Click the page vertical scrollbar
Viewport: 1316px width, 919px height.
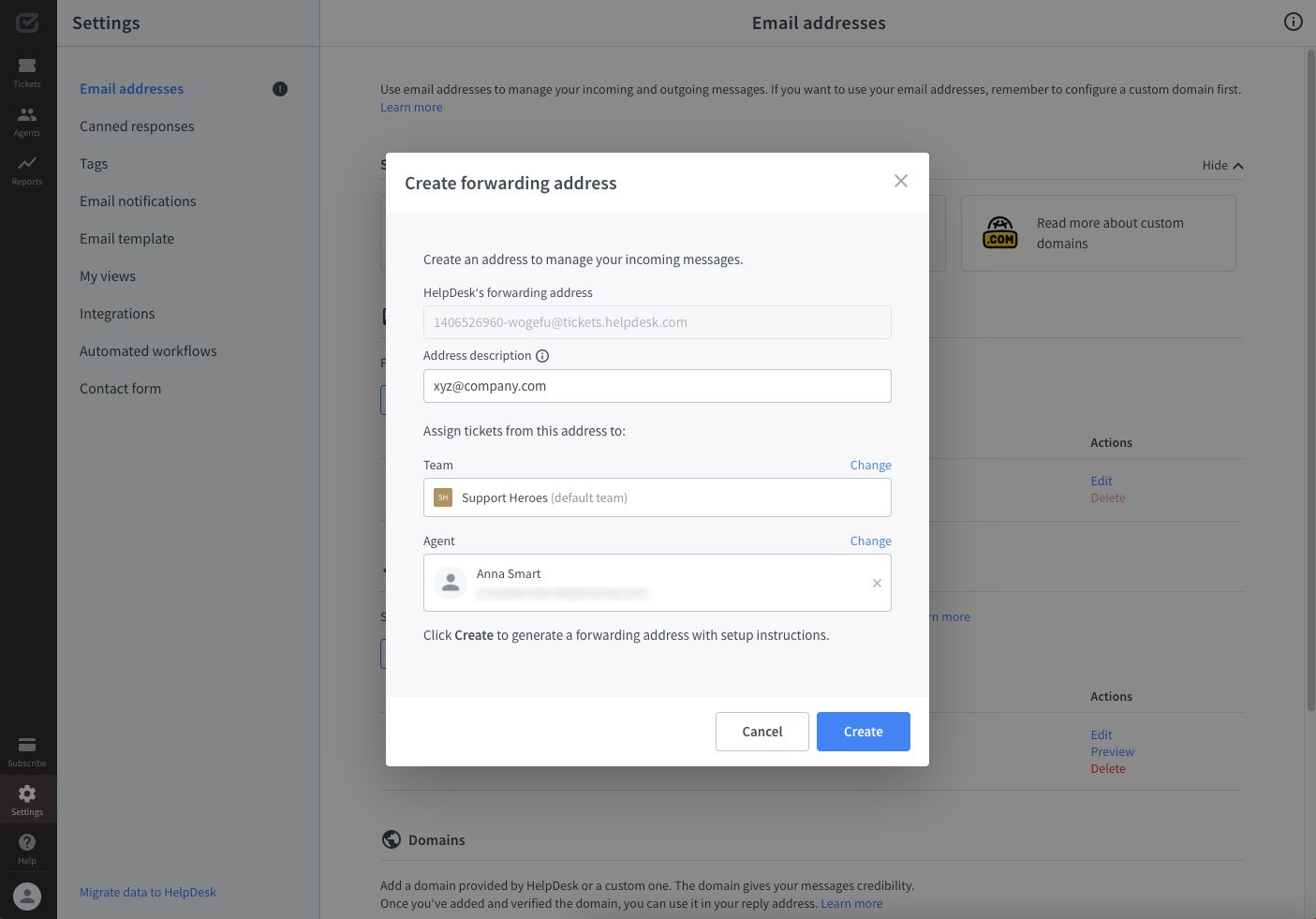(x=1310, y=379)
